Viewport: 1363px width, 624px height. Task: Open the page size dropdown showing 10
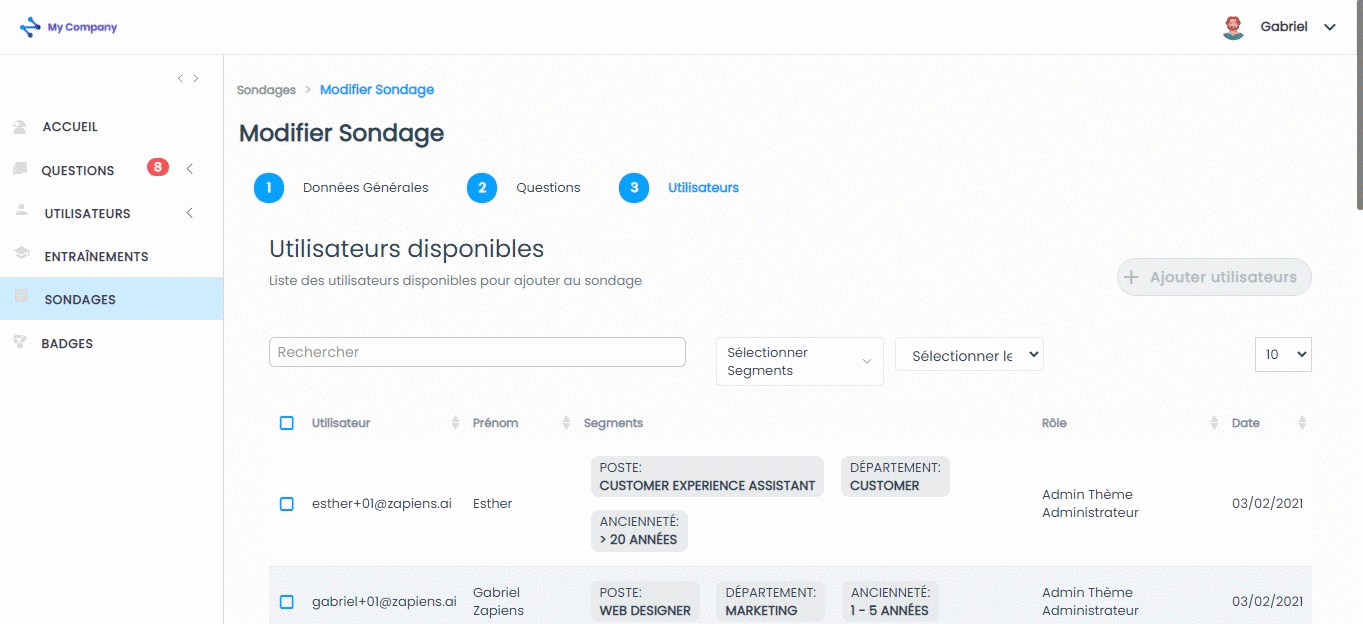pyautogui.click(x=1283, y=354)
